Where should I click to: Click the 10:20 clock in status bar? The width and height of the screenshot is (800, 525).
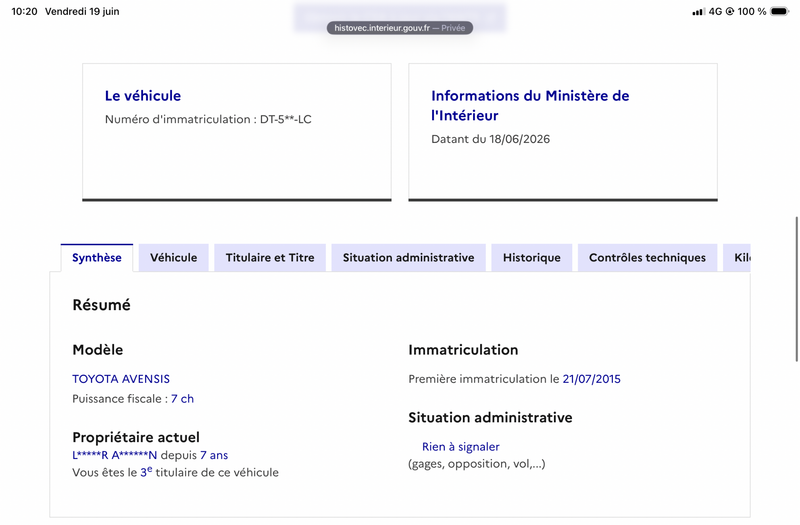[24, 11]
